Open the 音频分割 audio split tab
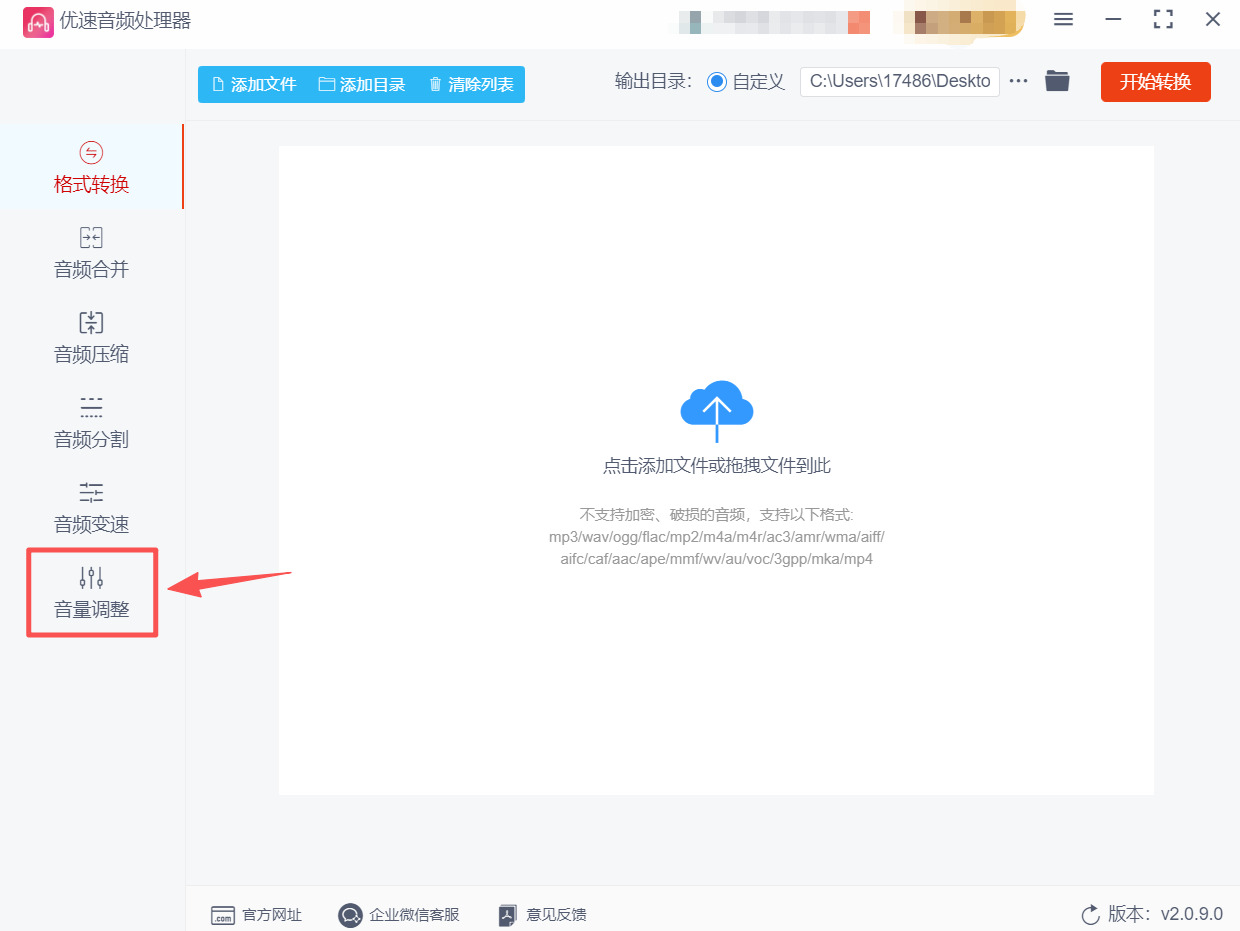The image size is (1240, 931). tap(91, 422)
